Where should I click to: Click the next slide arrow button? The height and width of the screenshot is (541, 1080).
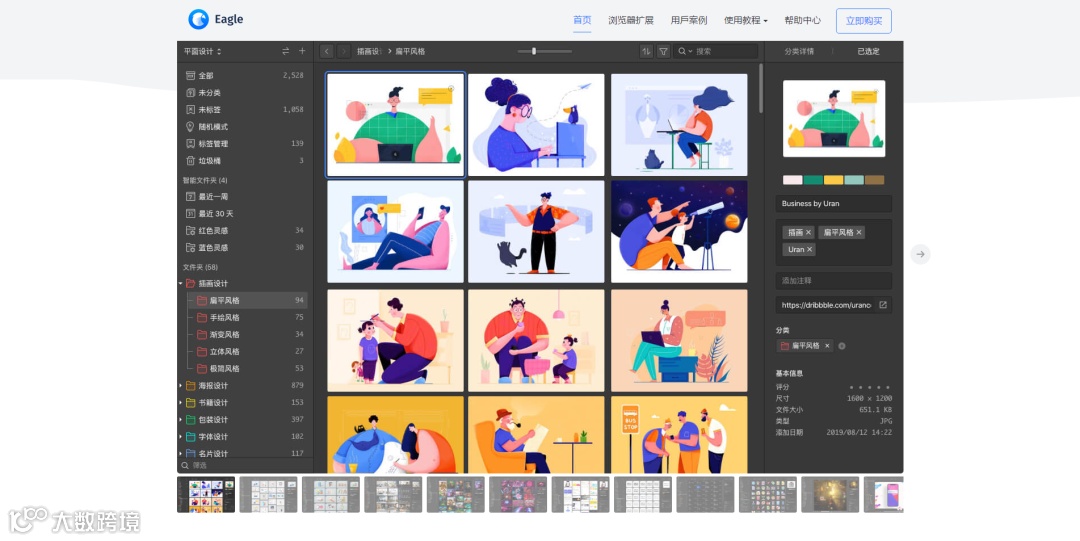[x=920, y=254]
